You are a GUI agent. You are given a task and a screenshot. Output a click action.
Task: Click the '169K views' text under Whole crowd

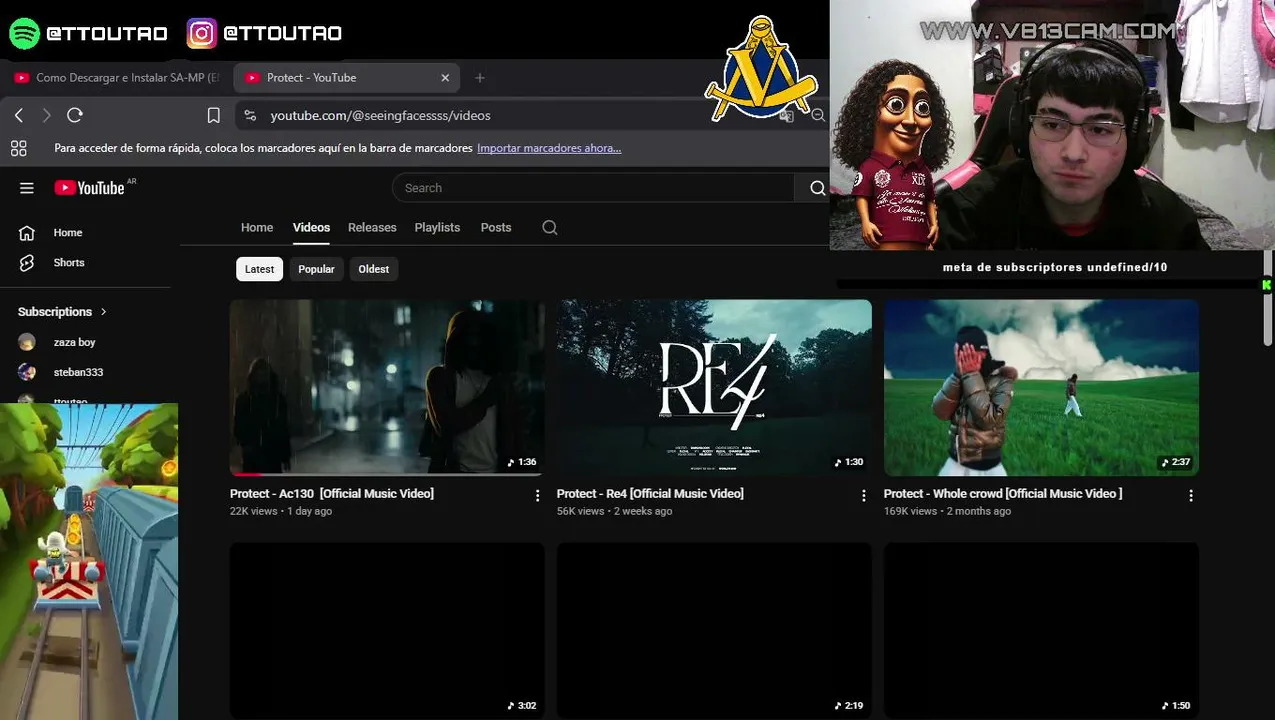click(x=911, y=511)
